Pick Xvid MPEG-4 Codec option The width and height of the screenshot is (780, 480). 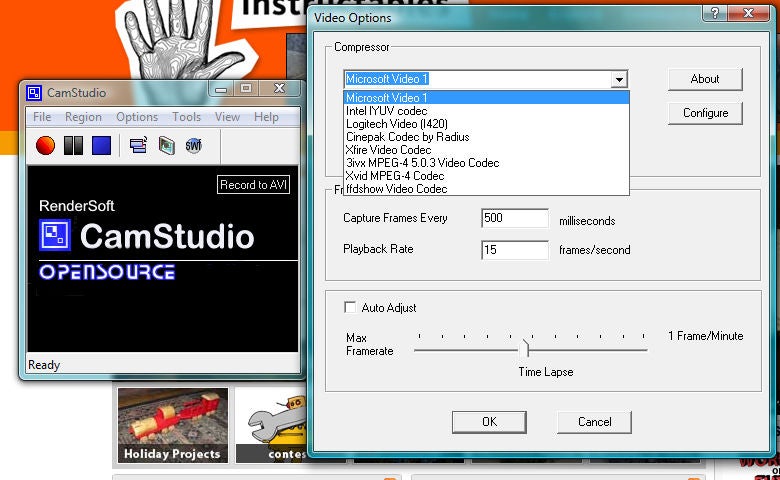(x=487, y=176)
